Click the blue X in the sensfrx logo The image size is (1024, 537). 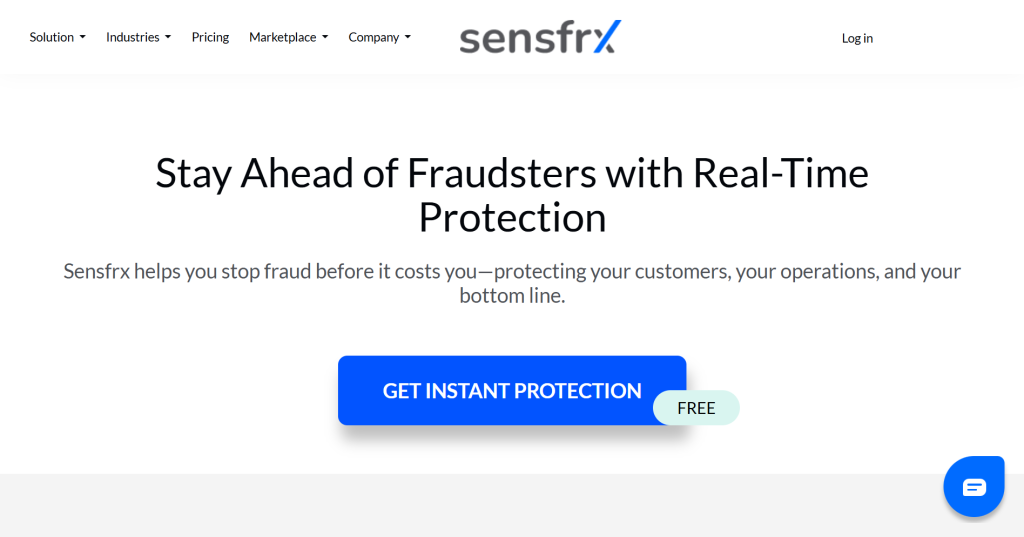tap(604, 37)
